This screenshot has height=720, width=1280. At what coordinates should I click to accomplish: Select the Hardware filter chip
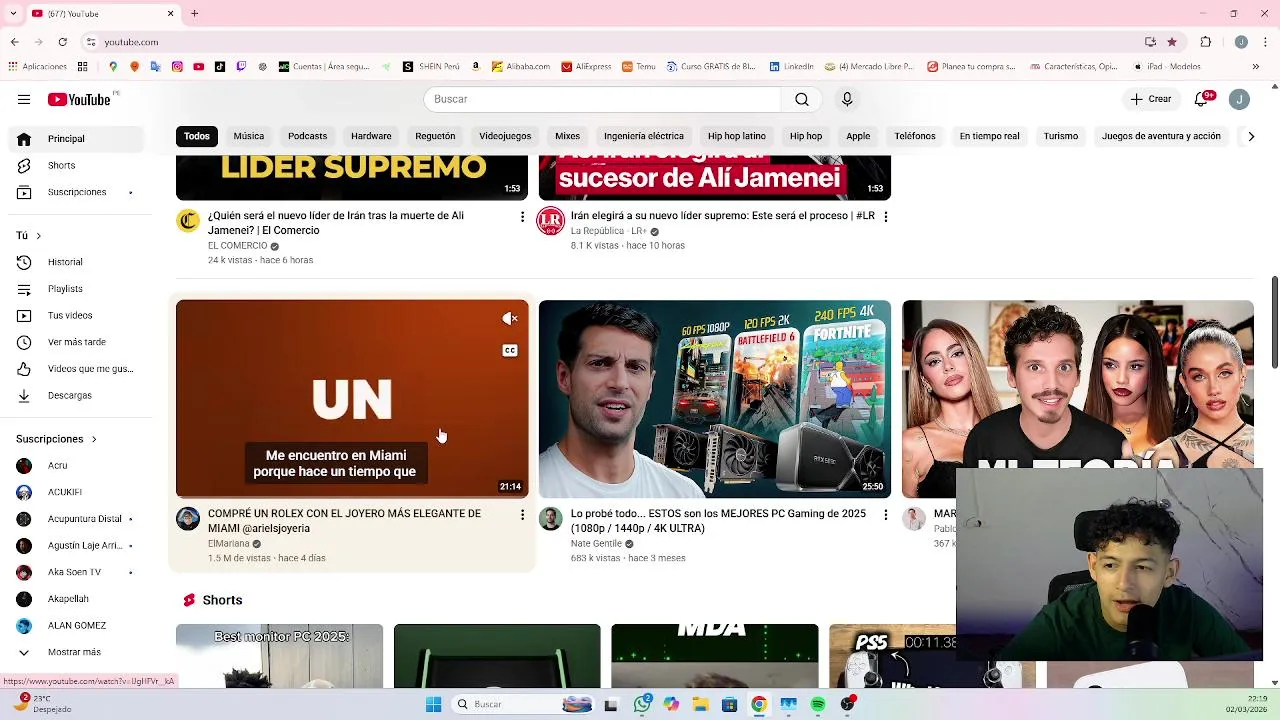[x=371, y=136]
